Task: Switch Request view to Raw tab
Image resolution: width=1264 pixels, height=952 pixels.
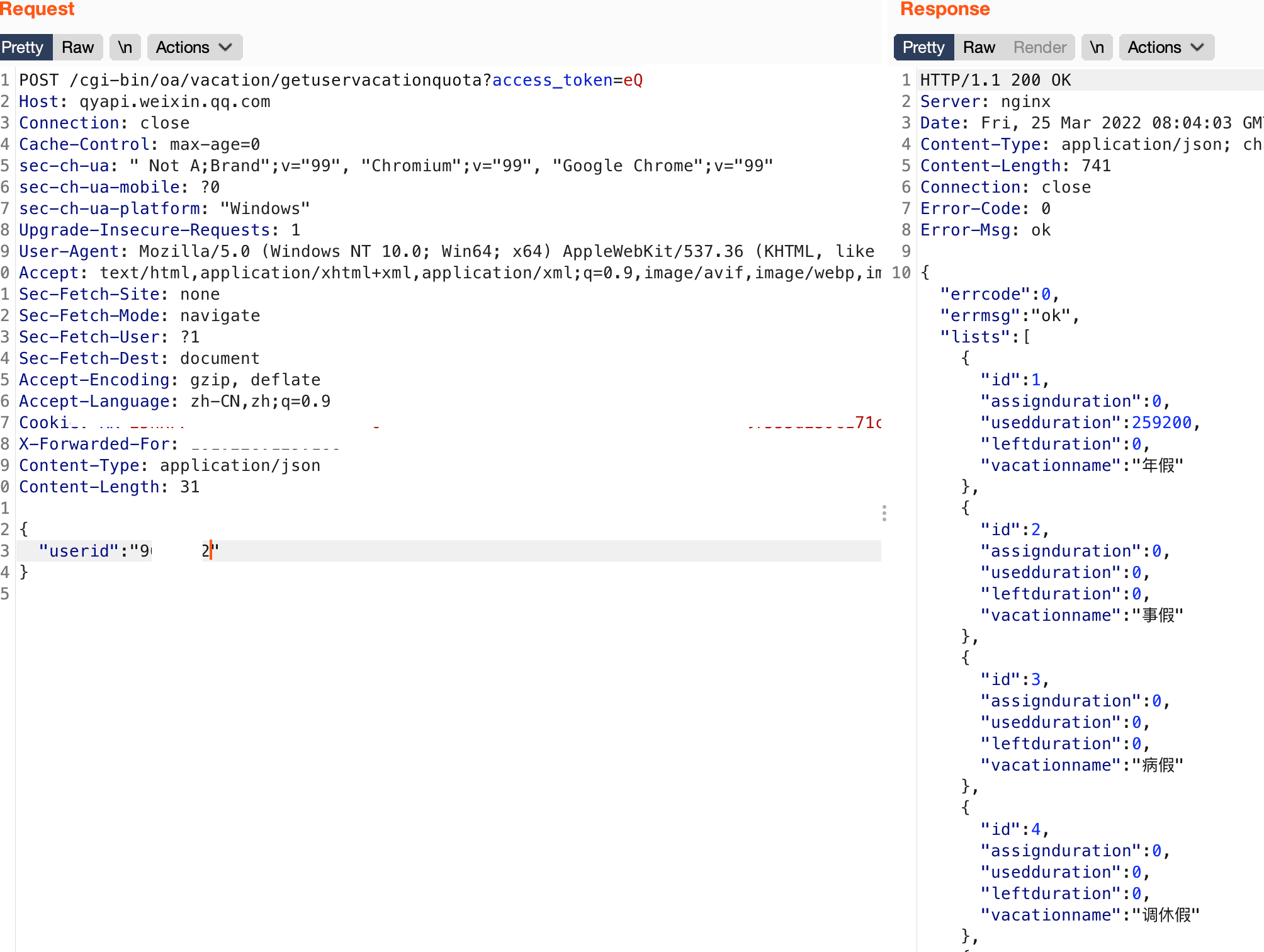Action: pos(77,47)
